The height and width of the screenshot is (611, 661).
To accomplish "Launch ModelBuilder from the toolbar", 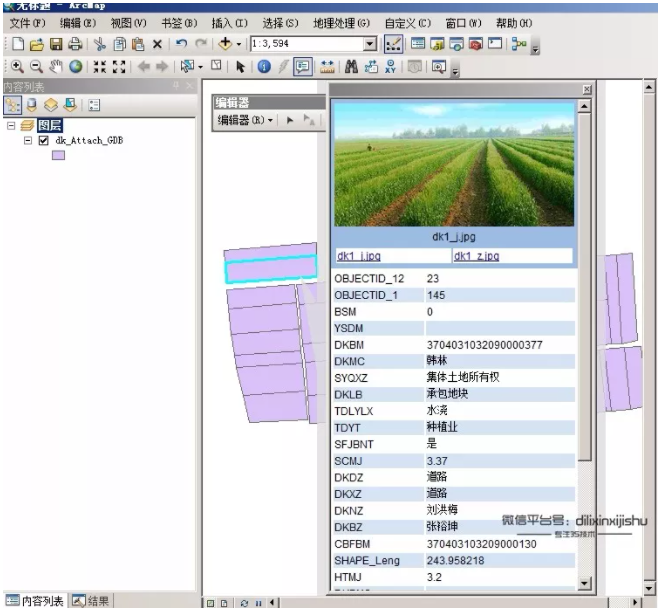I will click(519, 43).
